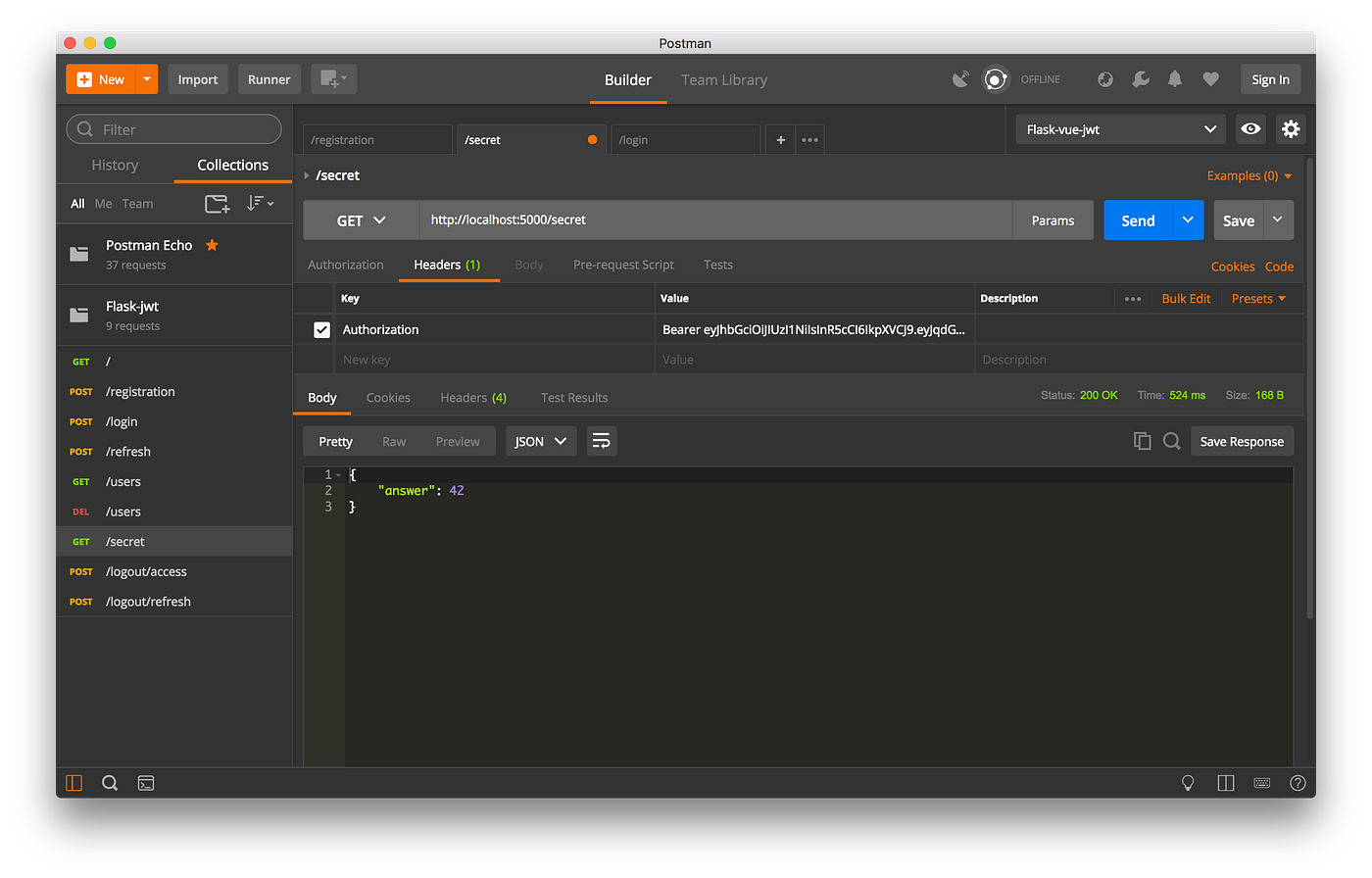Click the Import button
Image resolution: width=1372 pixels, height=878 pixels.
coord(198,79)
